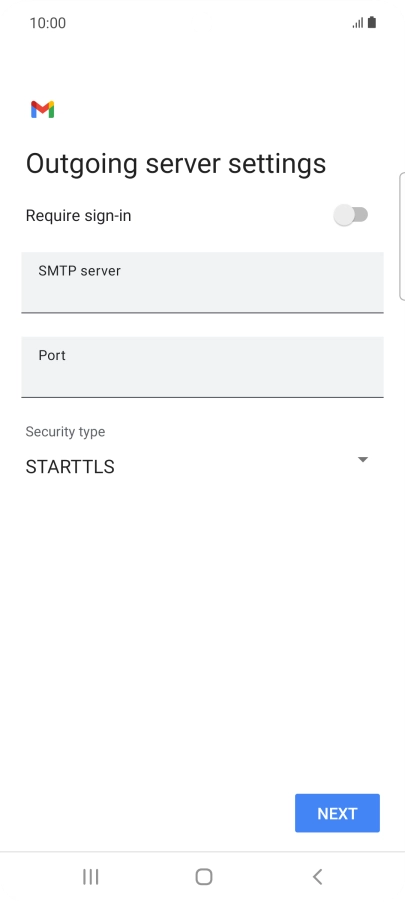Tap the edge panel handle on right side
The width and height of the screenshot is (405, 902).
tap(402, 236)
